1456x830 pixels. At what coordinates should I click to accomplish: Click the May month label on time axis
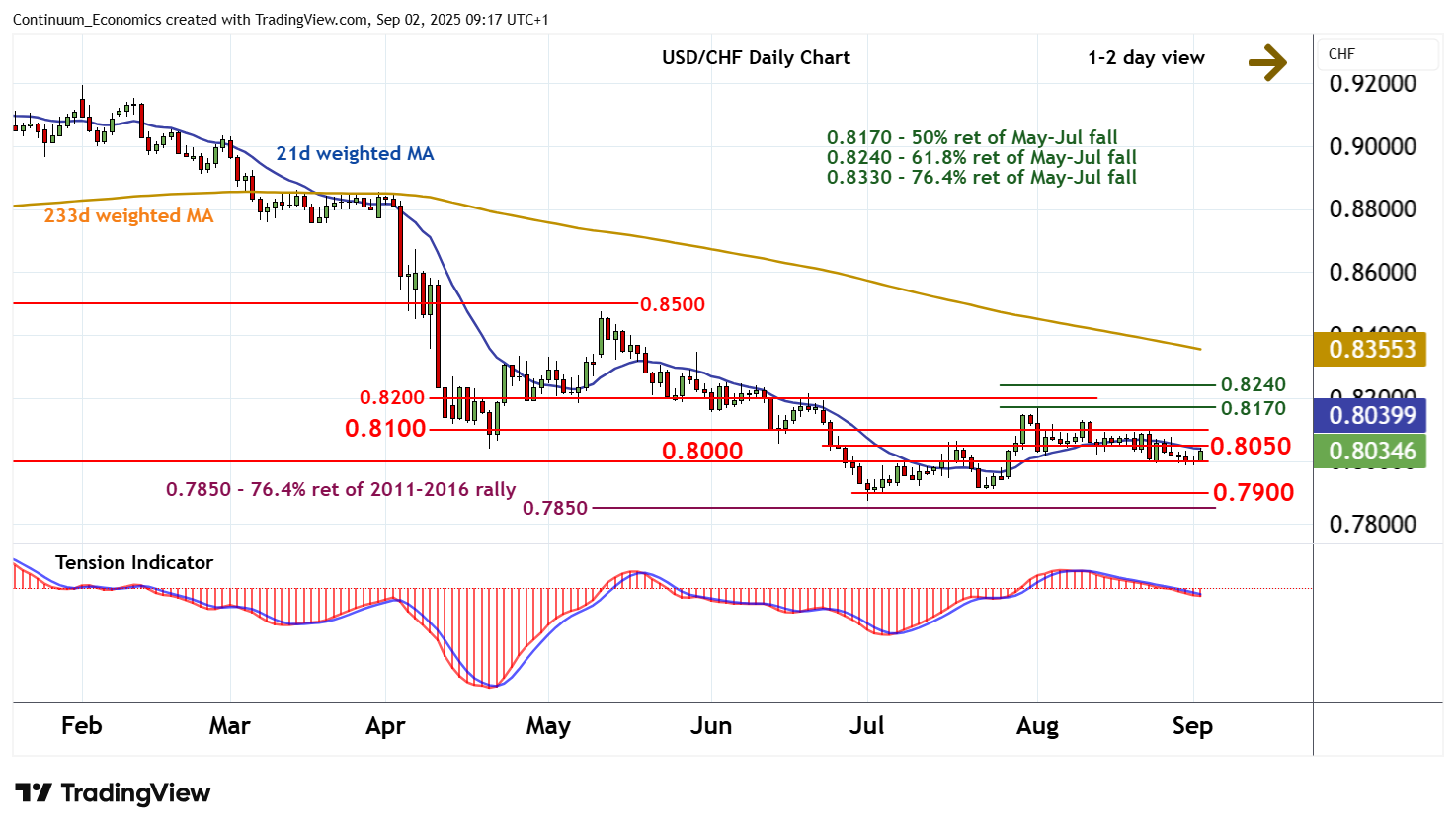(x=548, y=726)
